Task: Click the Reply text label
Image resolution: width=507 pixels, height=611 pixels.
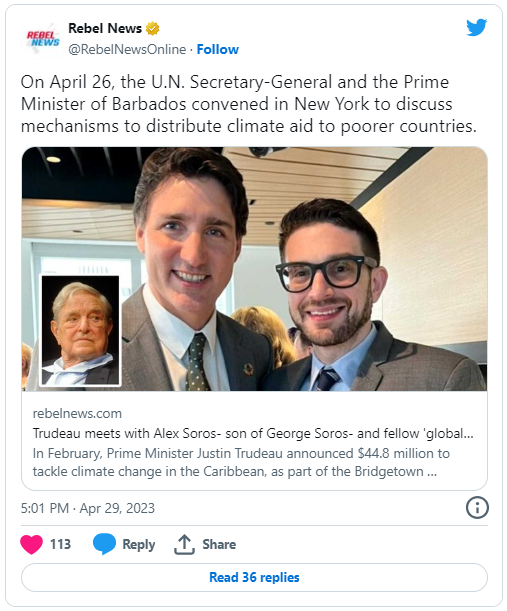Action: pyautogui.click(x=139, y=544)
